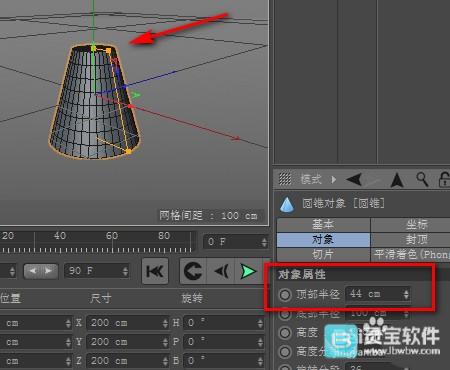
Task: Click the timeline range slider arrows
Action: click(41, 271)
